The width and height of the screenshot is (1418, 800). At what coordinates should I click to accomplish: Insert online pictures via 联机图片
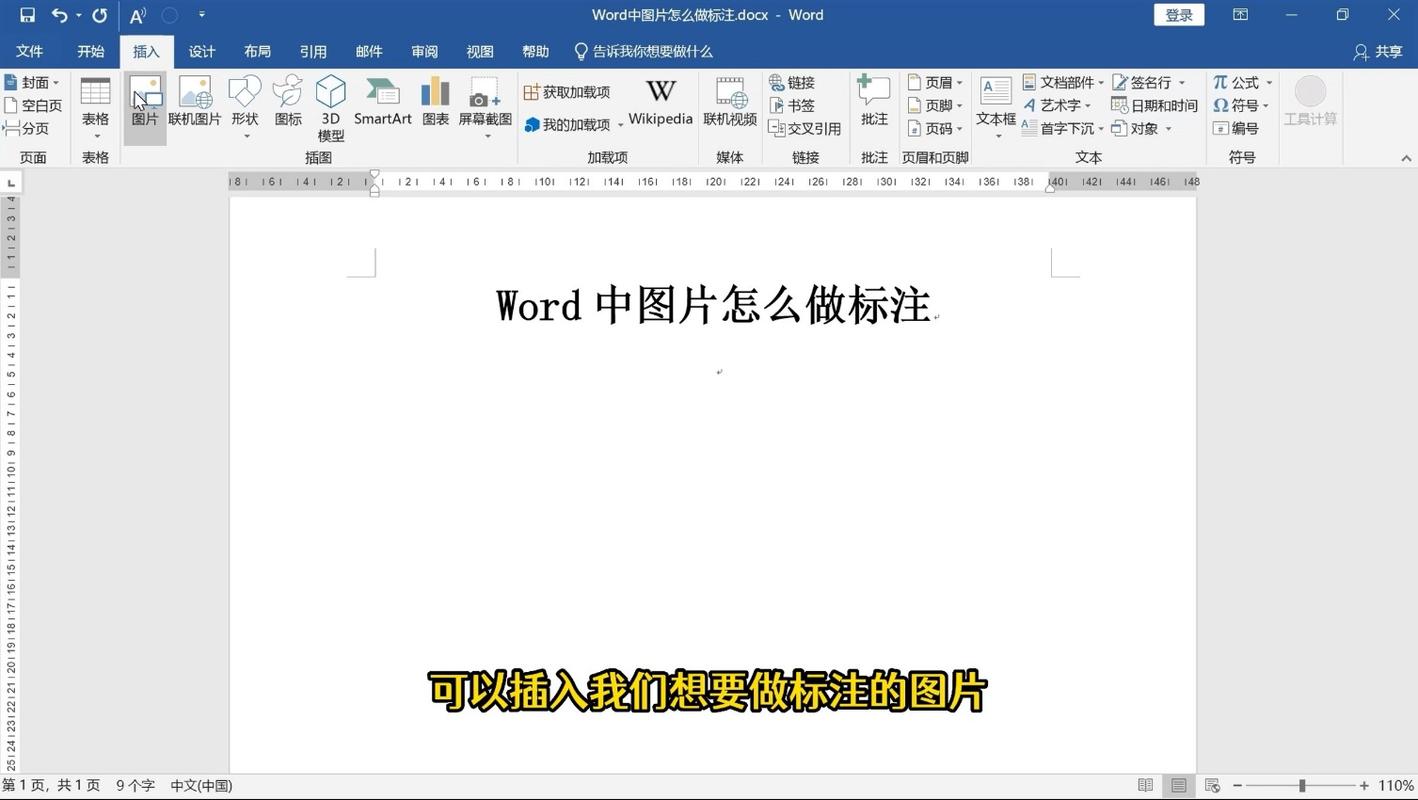pyautogui.click(x=194, y=101)
